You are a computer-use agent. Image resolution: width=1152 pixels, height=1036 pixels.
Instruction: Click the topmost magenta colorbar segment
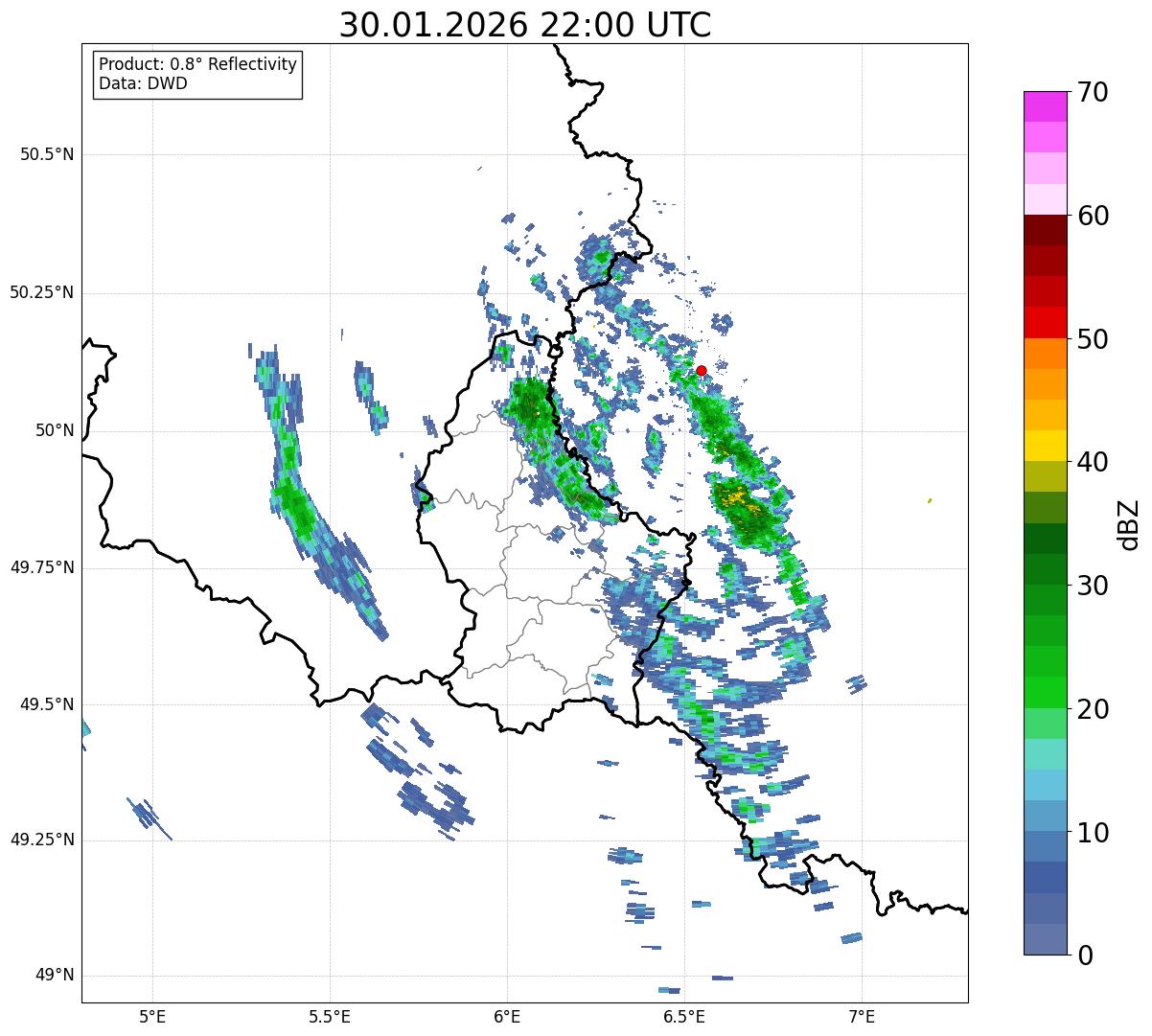(x=1045, y=106)
